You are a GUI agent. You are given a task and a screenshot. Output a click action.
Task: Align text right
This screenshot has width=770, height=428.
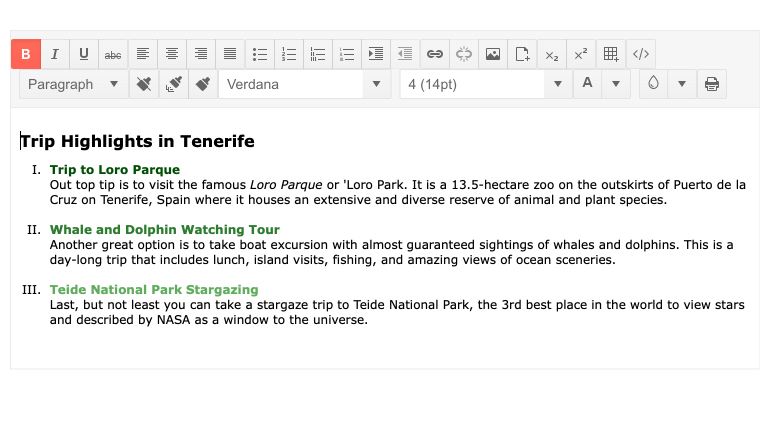(x=201, y=54)
